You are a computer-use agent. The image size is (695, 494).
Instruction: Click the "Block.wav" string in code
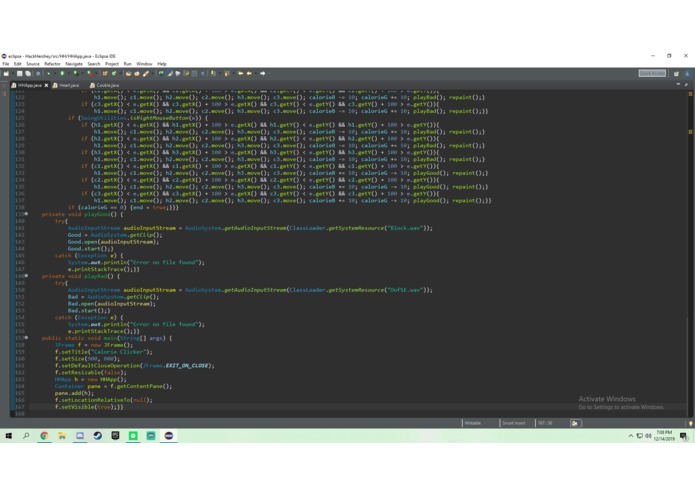tap(404, 228)
